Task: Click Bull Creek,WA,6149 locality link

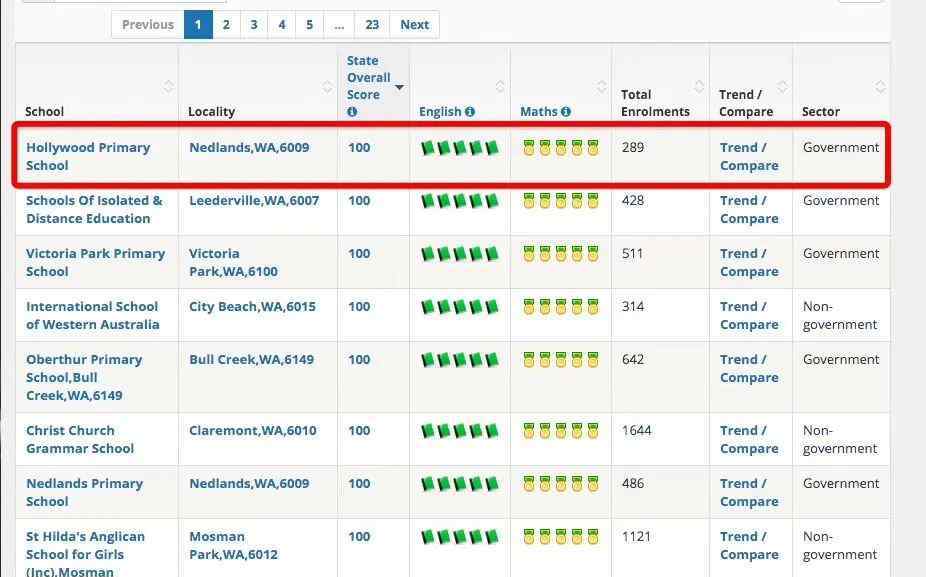Action: tap(251, 360)
